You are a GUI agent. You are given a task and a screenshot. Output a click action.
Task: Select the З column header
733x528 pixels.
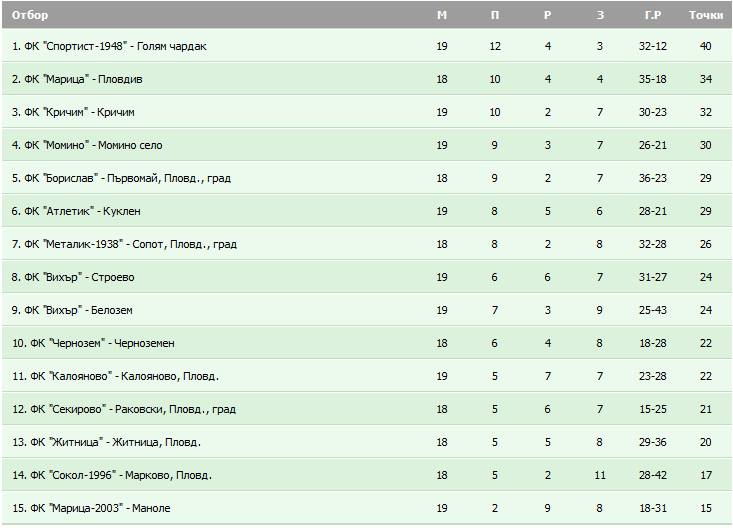[600, 15]
